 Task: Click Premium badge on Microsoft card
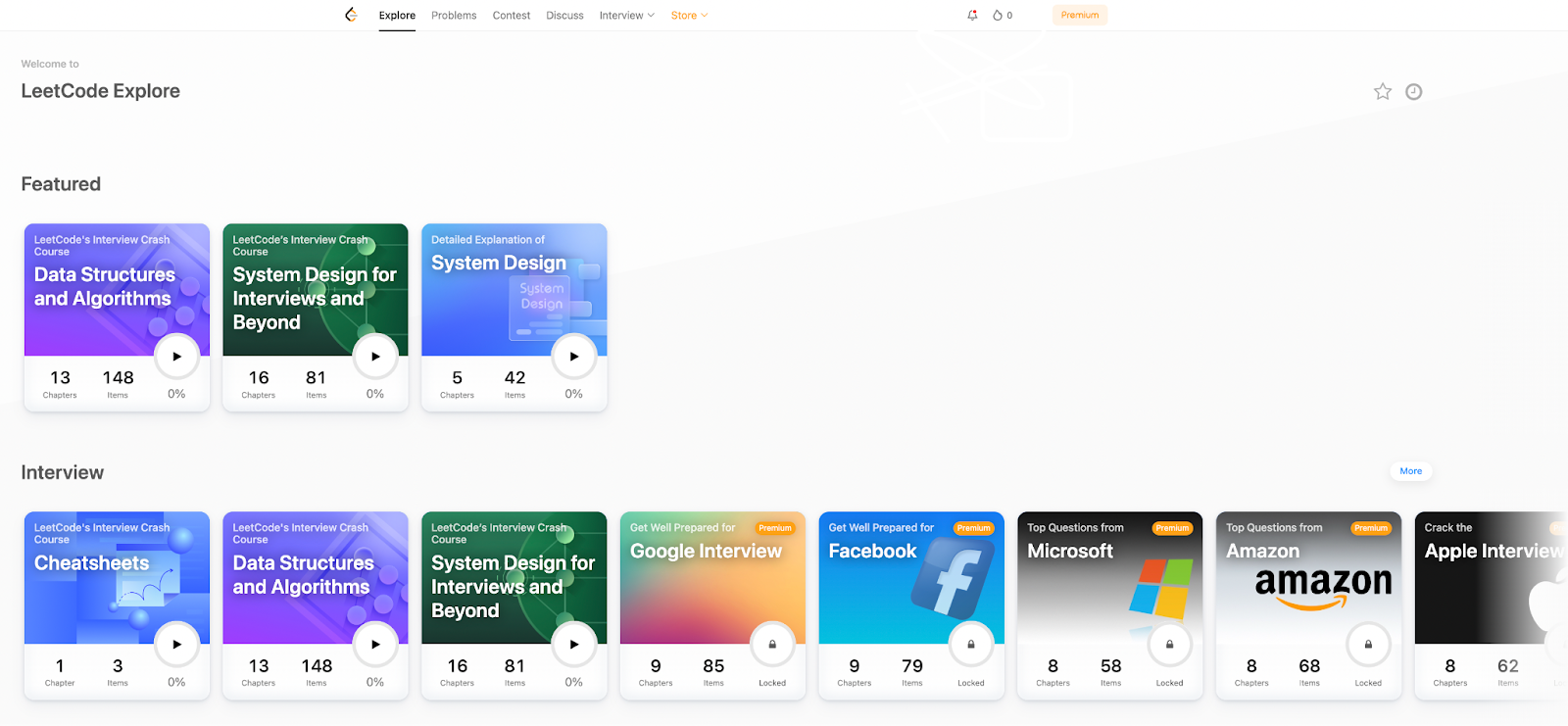coord(1172,528)
